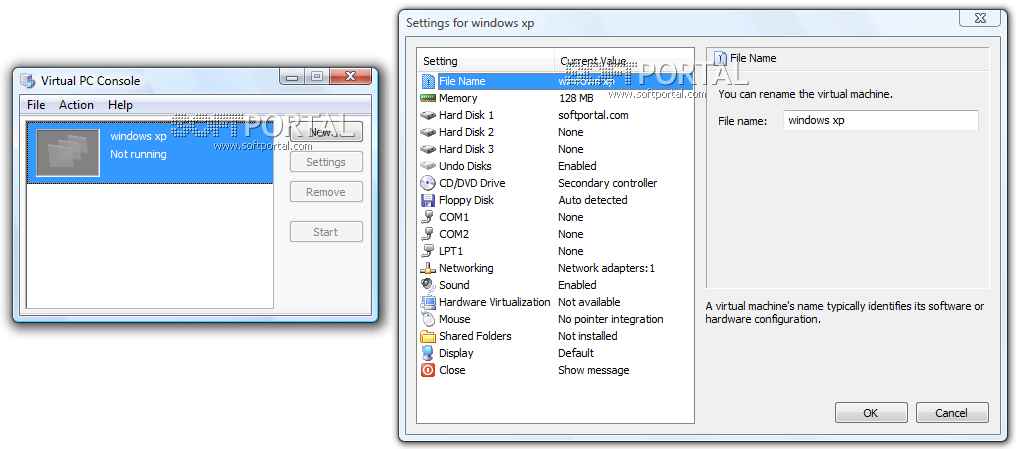Click the Virtual PC Console title icon
1024x449 pixels.
(27, 81)
